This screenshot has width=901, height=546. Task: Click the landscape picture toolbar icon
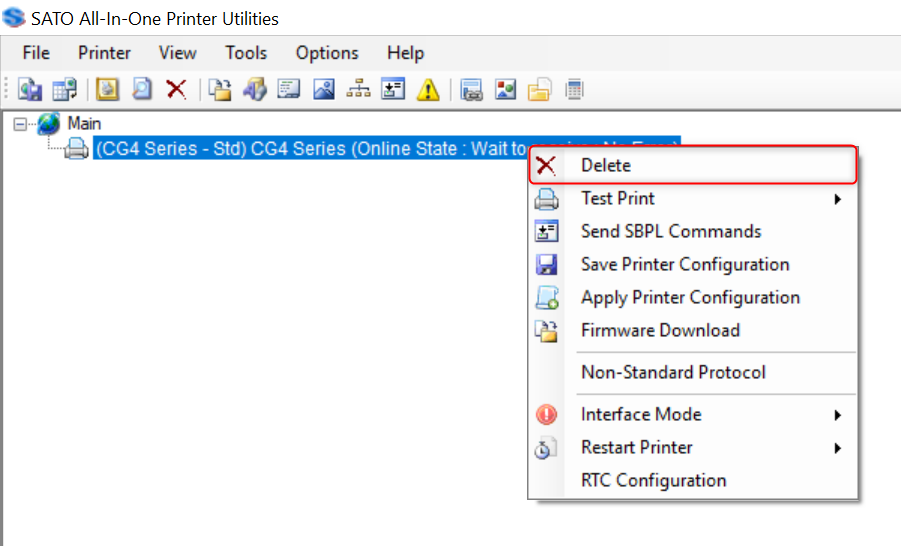[x=323, y=90]
